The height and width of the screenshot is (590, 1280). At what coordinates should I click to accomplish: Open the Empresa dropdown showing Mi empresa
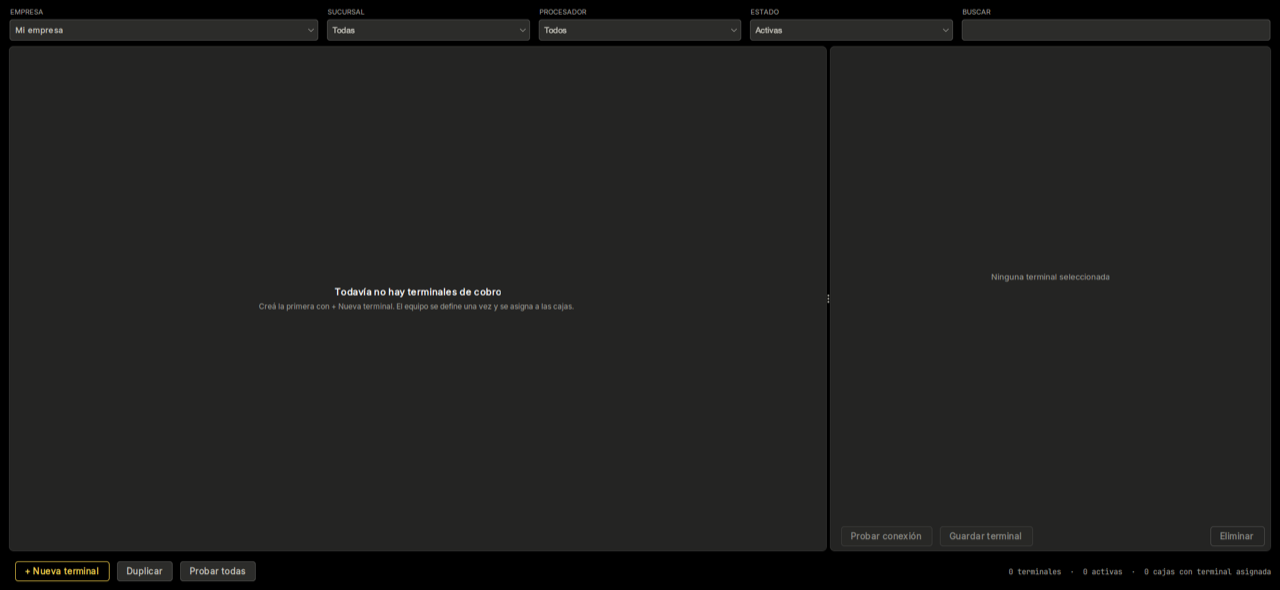[x=164, y=30]
